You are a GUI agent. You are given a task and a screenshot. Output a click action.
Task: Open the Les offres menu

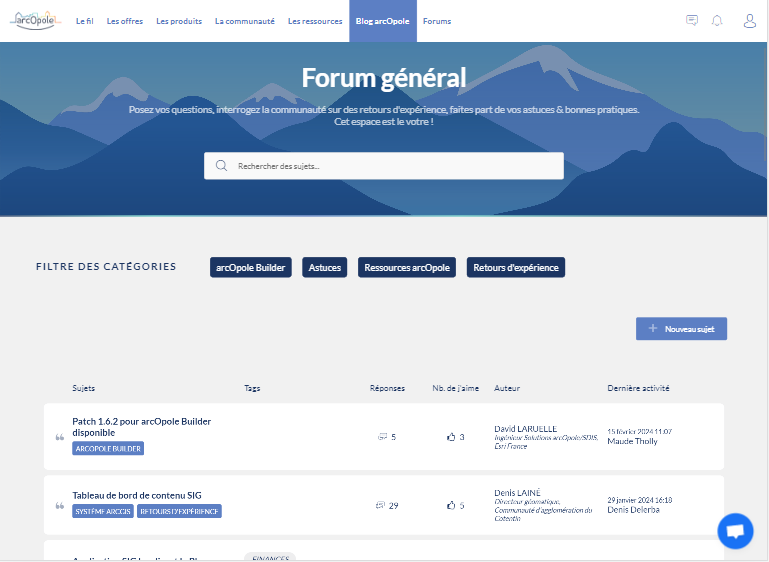[125, 21]
